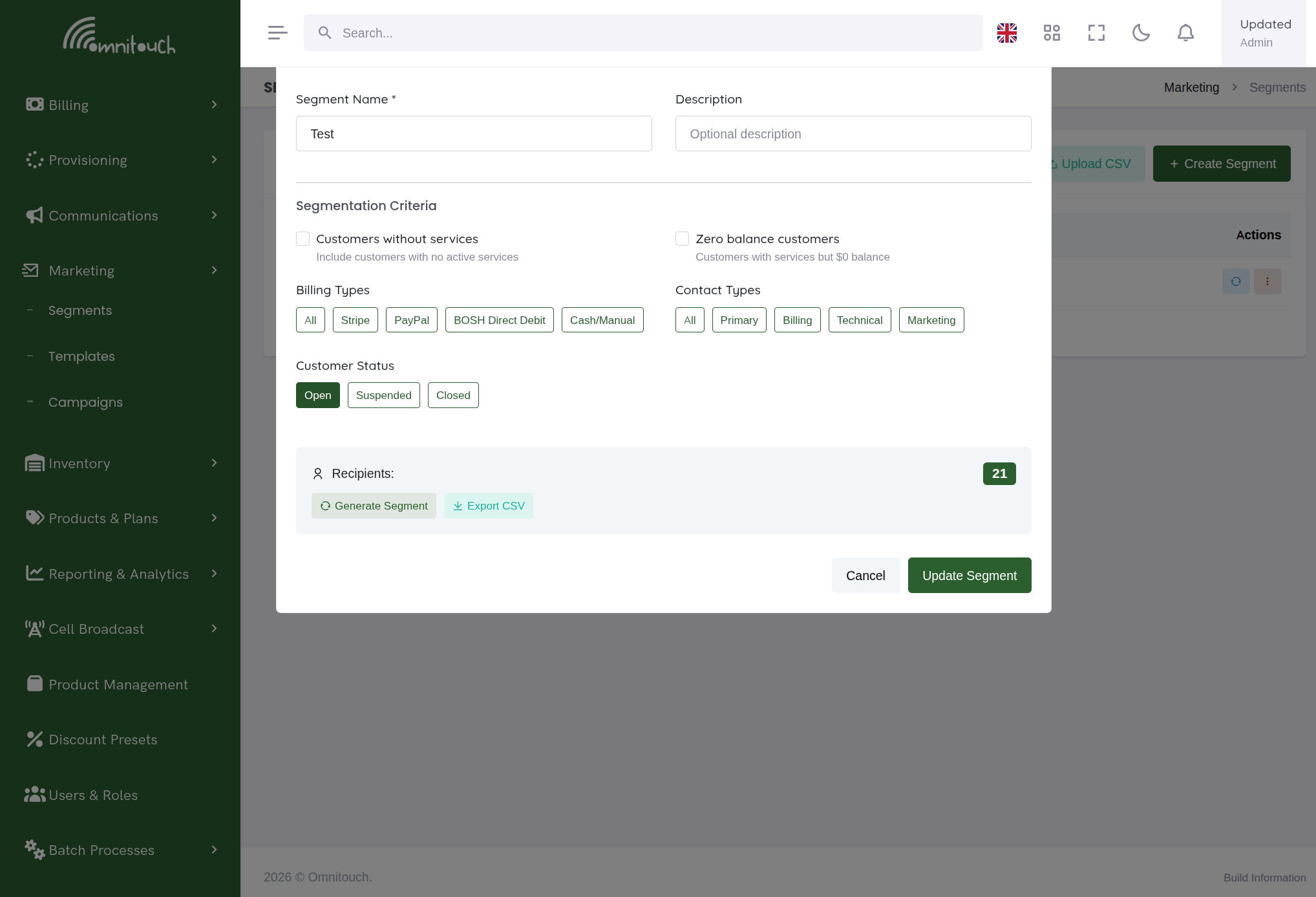
Task: Open the apps grid icon
Action: click(1052, 33)
